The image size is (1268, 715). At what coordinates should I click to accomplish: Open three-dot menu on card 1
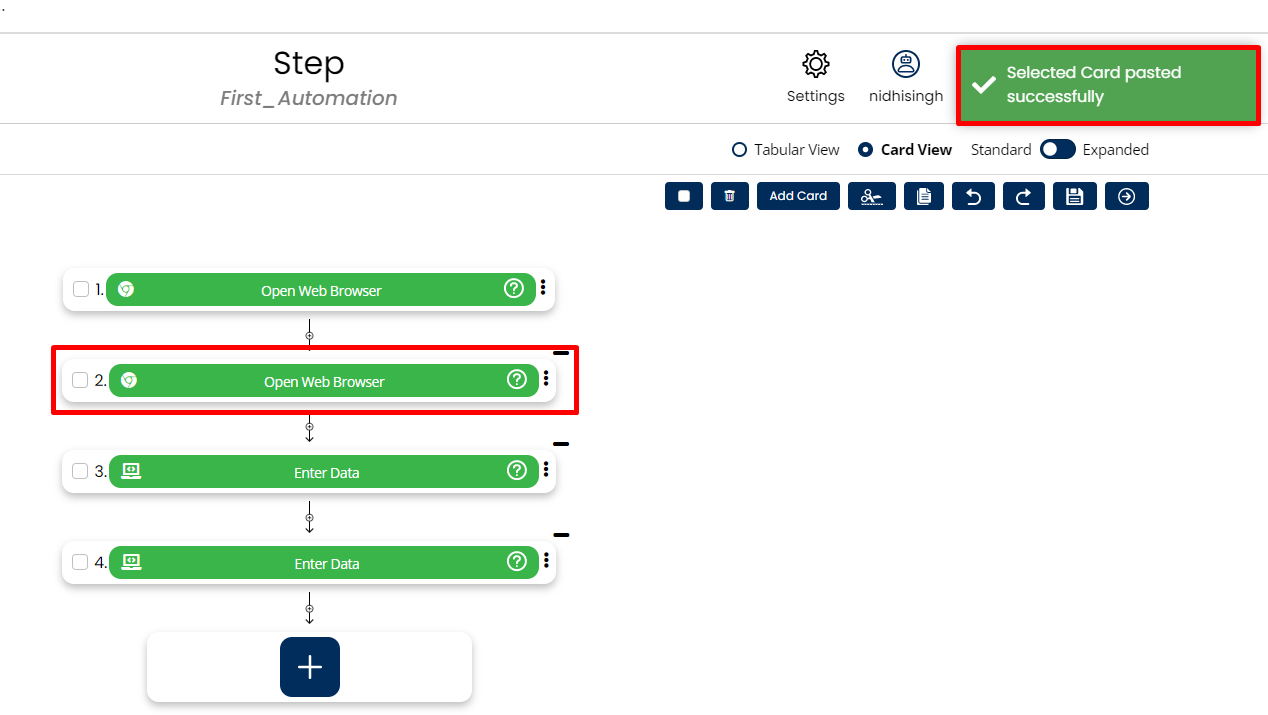tap(543, 288)
